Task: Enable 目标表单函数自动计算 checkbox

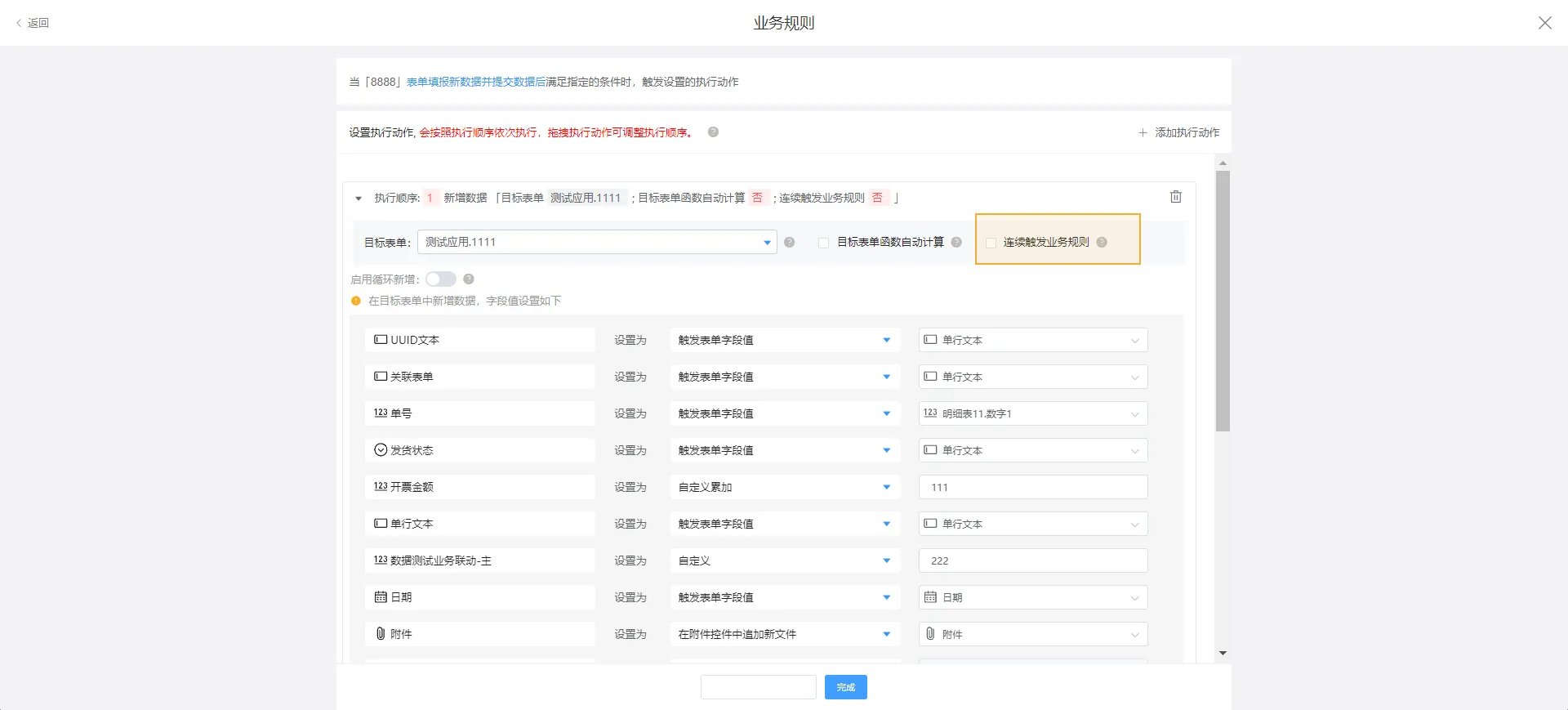Action: (823, 243)
